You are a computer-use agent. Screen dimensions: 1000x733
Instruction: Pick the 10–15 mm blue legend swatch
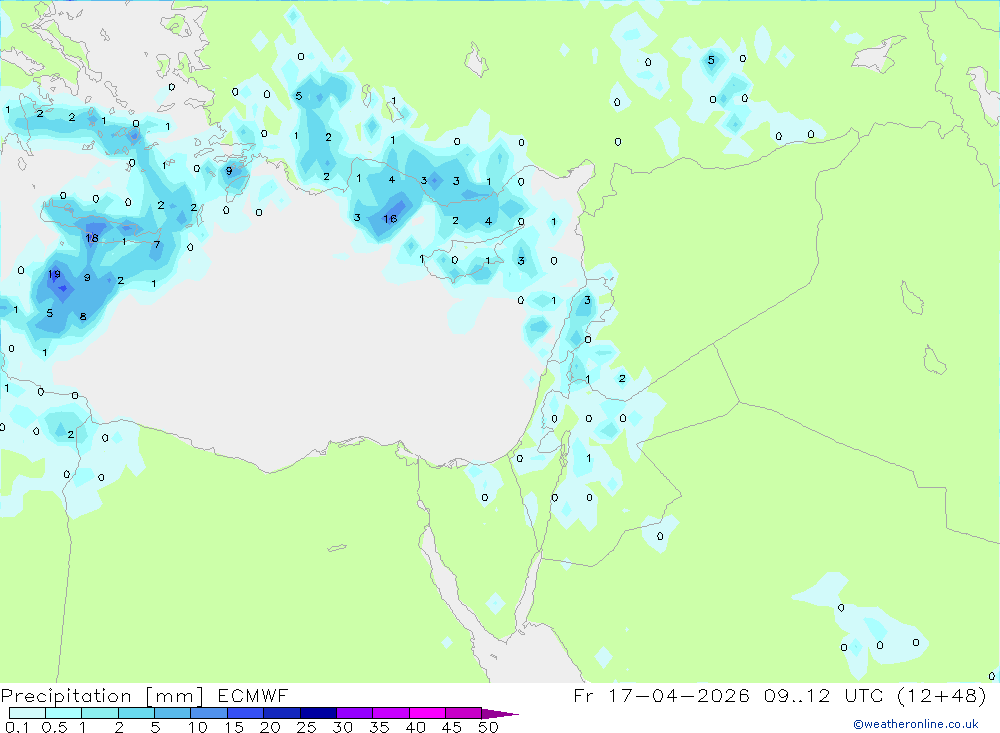[x=209, y=713]
